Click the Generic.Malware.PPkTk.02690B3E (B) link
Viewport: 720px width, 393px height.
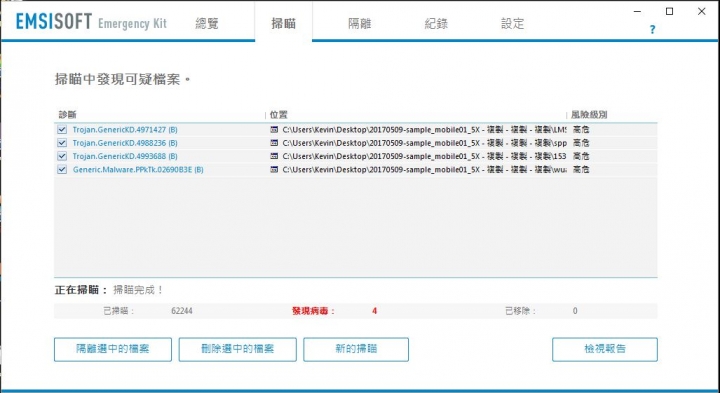(138, 169)
